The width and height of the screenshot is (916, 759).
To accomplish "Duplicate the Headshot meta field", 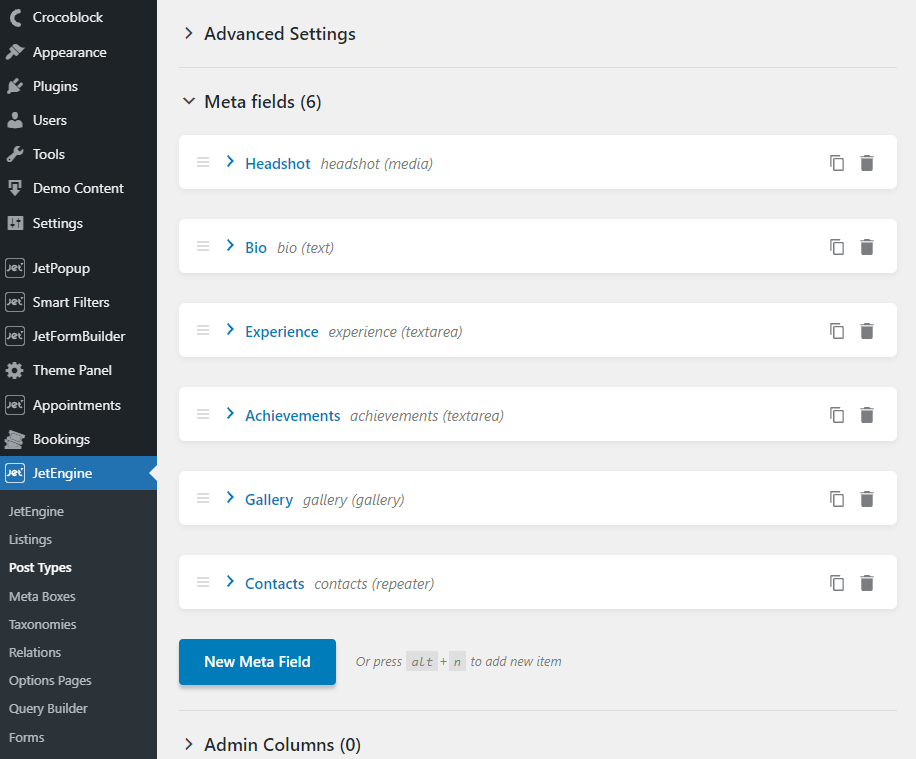I will tap(837, 163).
